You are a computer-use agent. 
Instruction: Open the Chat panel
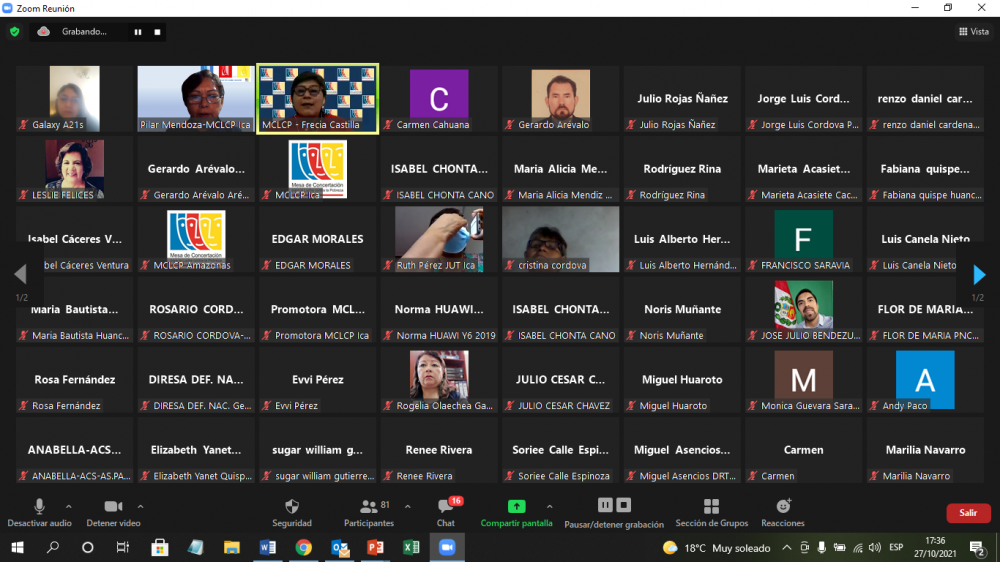[446, 512]
